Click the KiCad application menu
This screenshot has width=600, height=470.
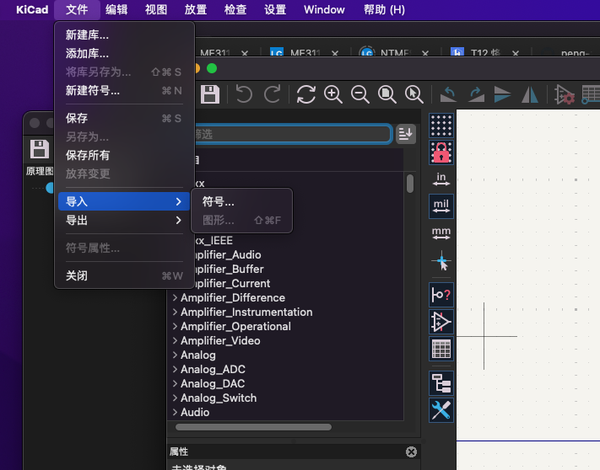(32, 10)
